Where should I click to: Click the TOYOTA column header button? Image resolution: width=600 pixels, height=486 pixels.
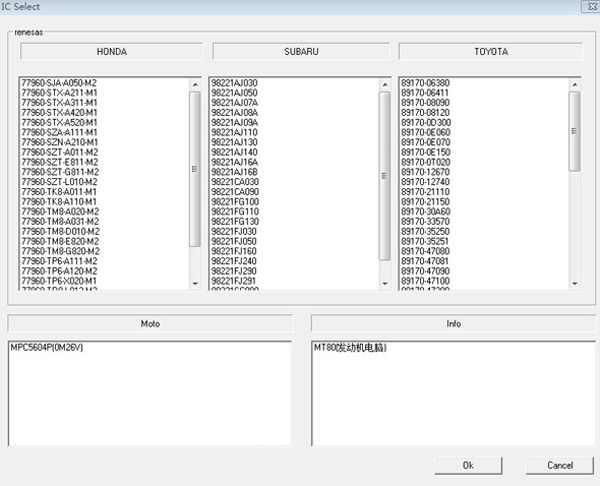(x=491, y=52)
